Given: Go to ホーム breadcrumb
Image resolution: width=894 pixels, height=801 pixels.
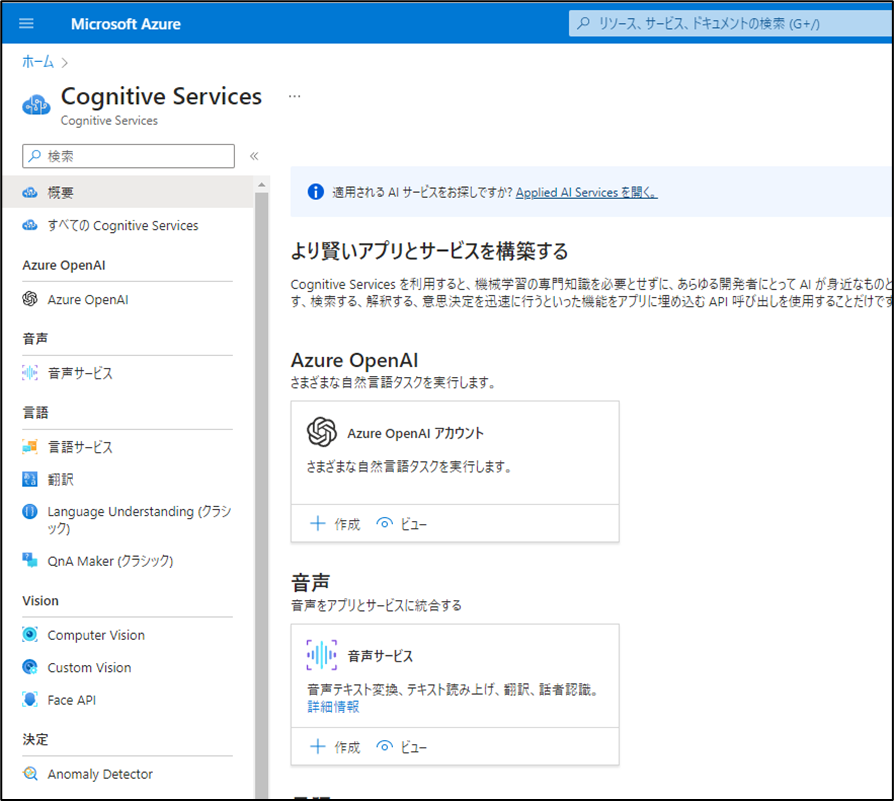Looking at the screenshot, I should tap(38, 62).
